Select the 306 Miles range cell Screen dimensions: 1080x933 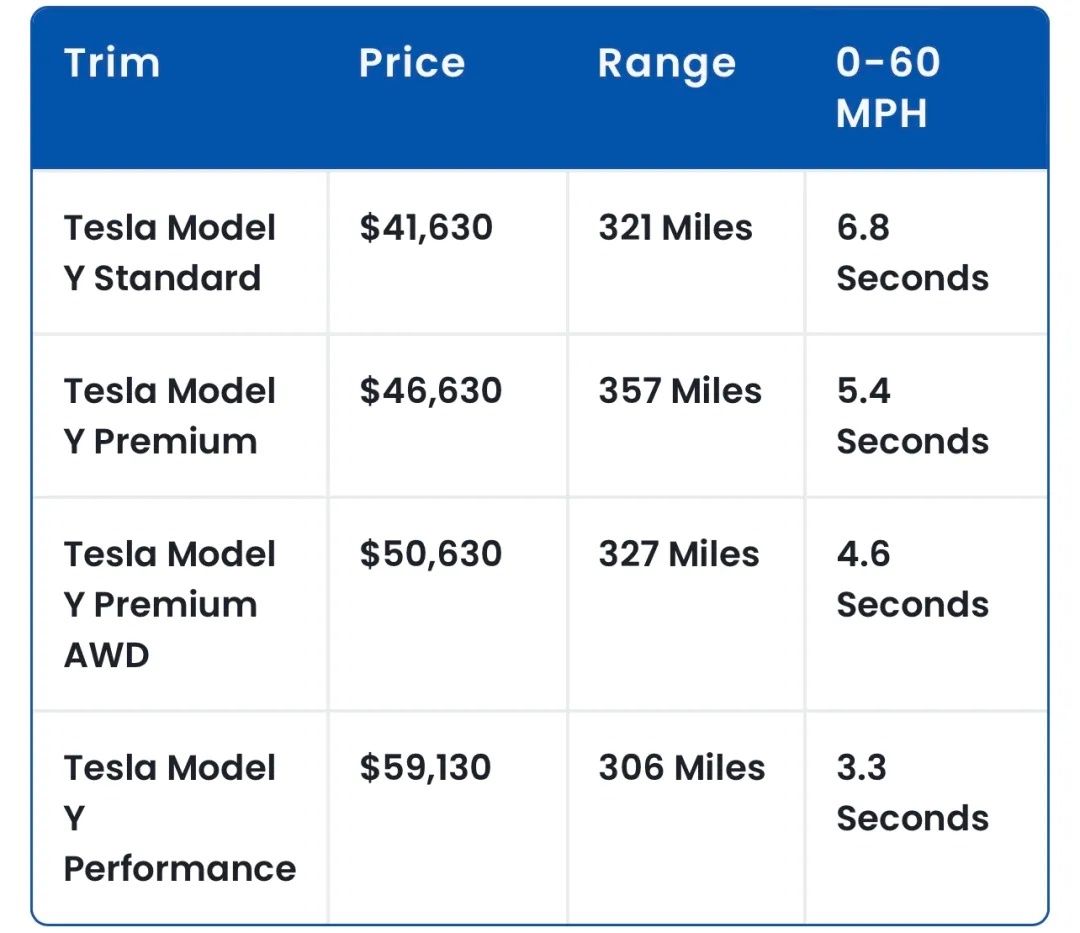[681, 768]
